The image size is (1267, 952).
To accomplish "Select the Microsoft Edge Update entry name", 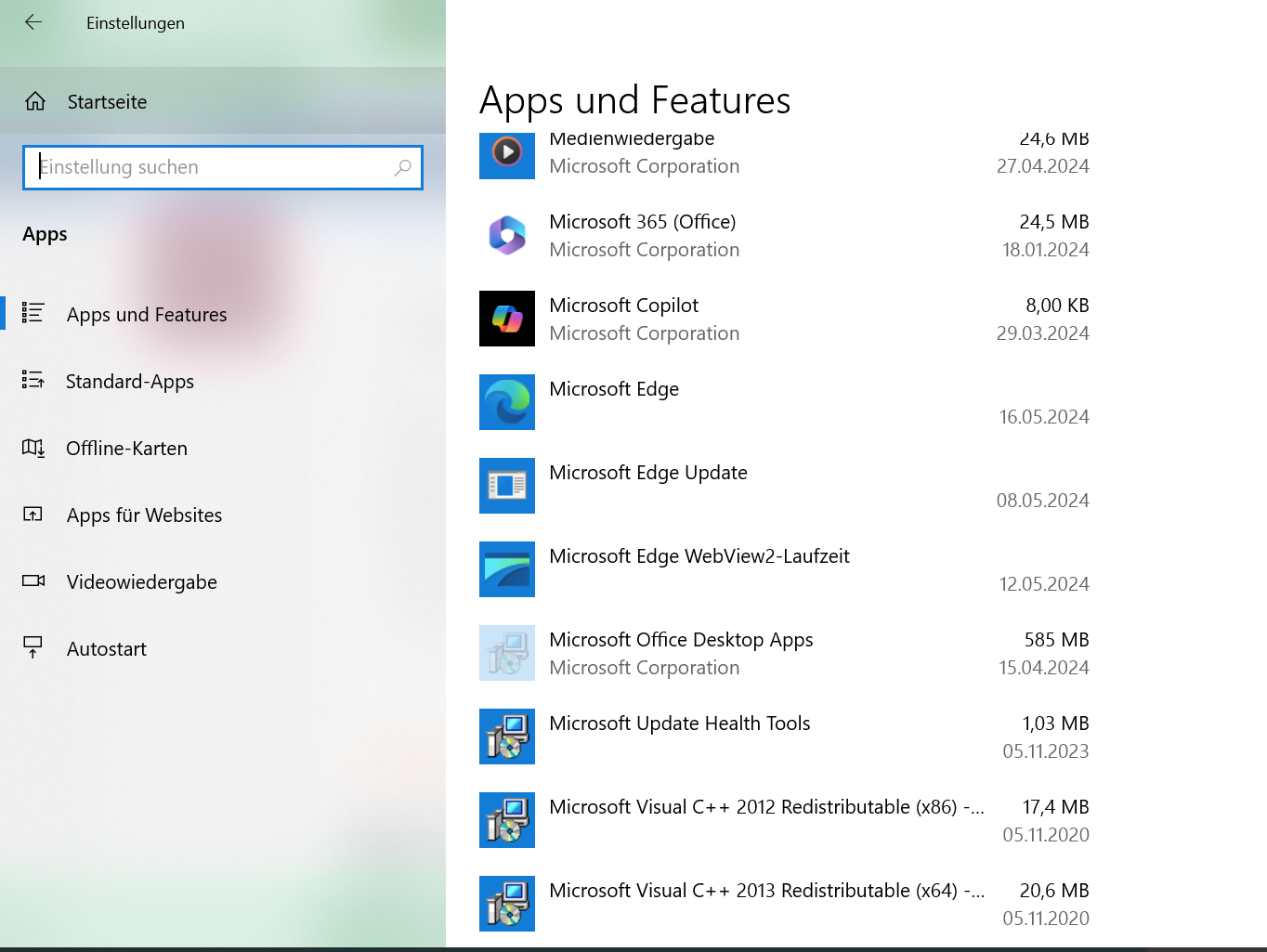I will [648, 473].
